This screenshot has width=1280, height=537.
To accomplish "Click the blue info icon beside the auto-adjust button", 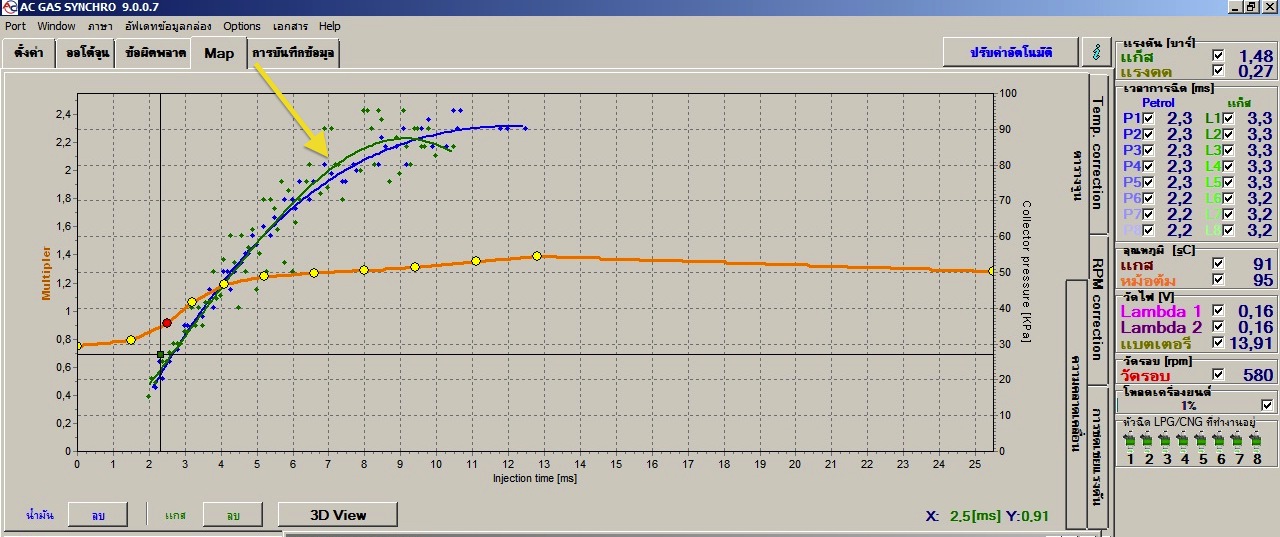I will click(1097, 52).
